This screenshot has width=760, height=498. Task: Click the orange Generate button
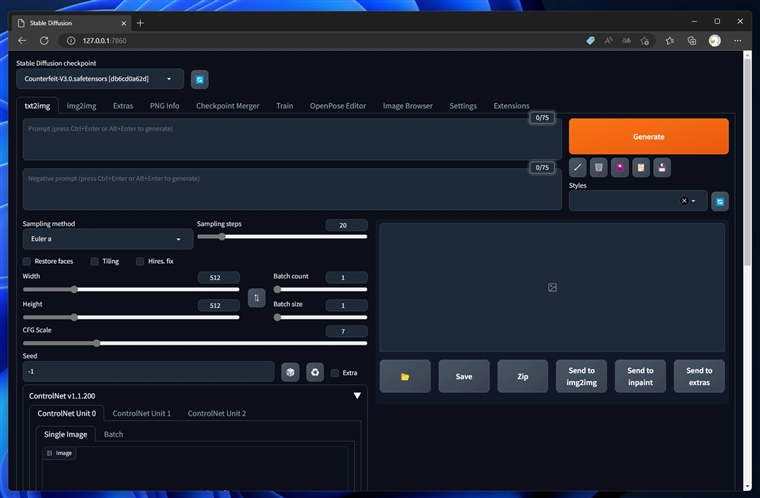649,137
